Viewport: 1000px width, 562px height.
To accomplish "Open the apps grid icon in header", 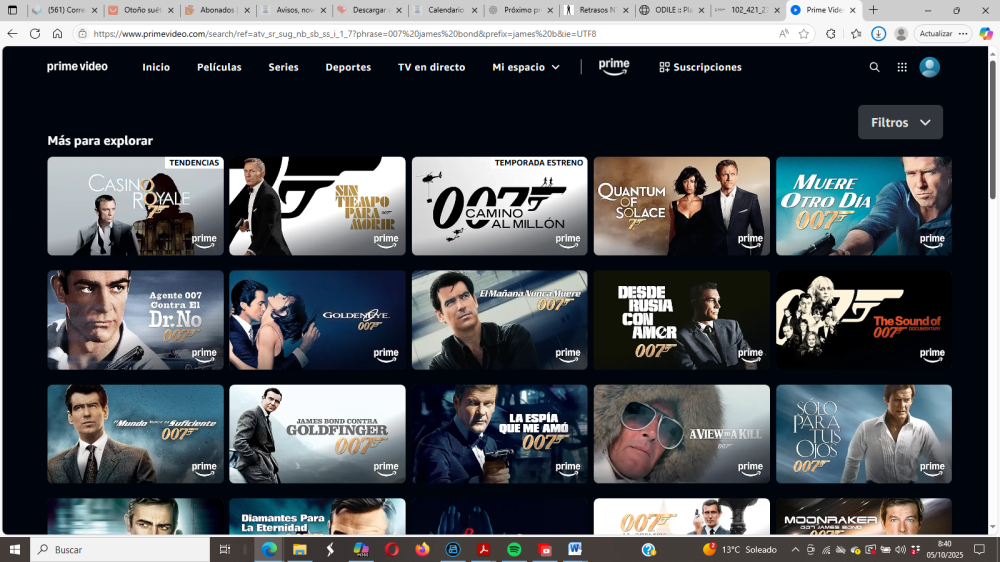I will pos(902,67).
